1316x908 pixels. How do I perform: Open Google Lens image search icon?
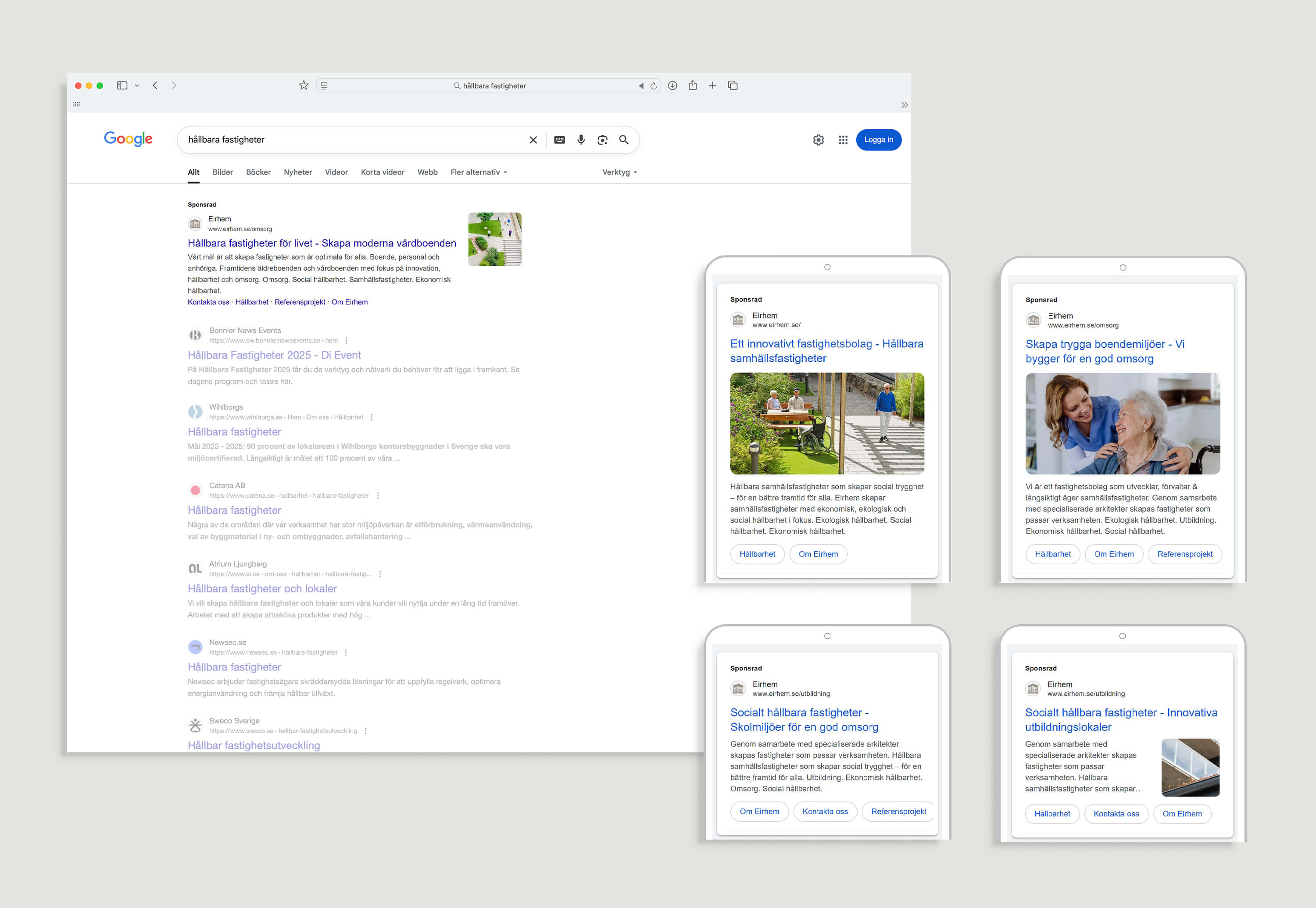602,140
